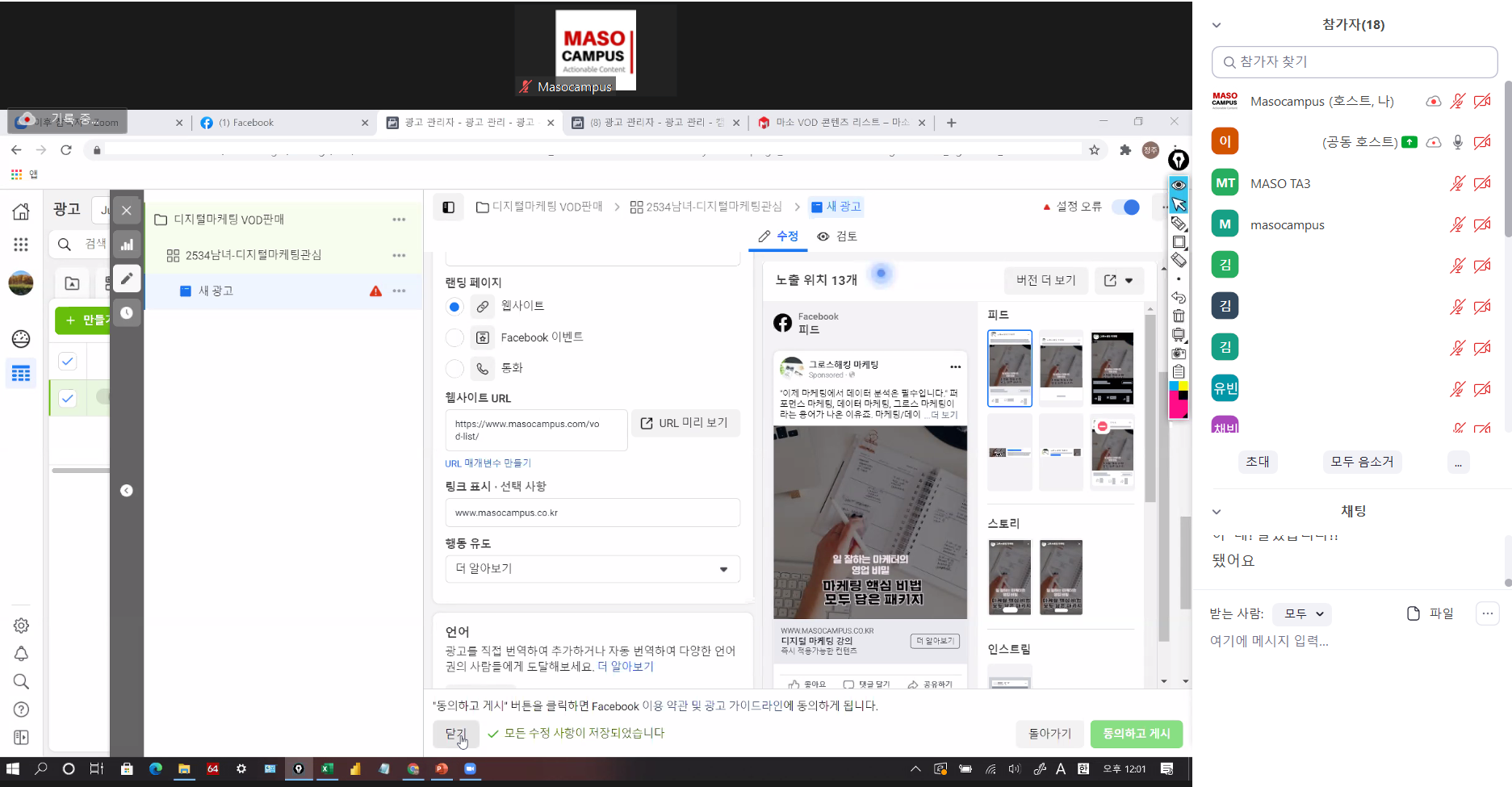
Task: Toggle the ad on/off switch near 설정 오류
Action: 1126,207
